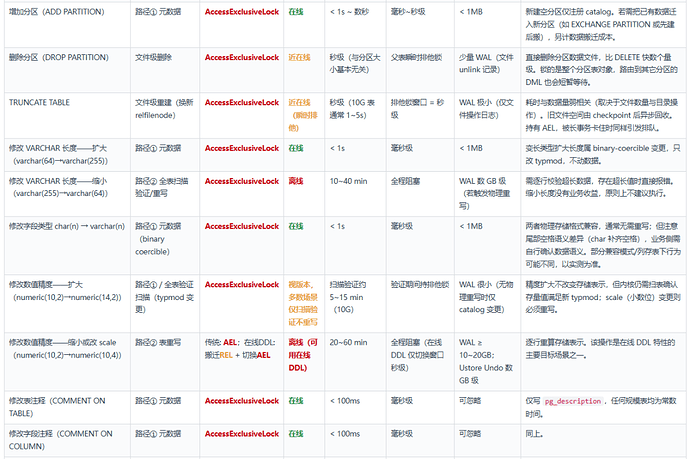Click the '少量 WAL (文件 unlink 记录)' cell
The width and height of the screenshot is (690, 459).
[488, 70]
